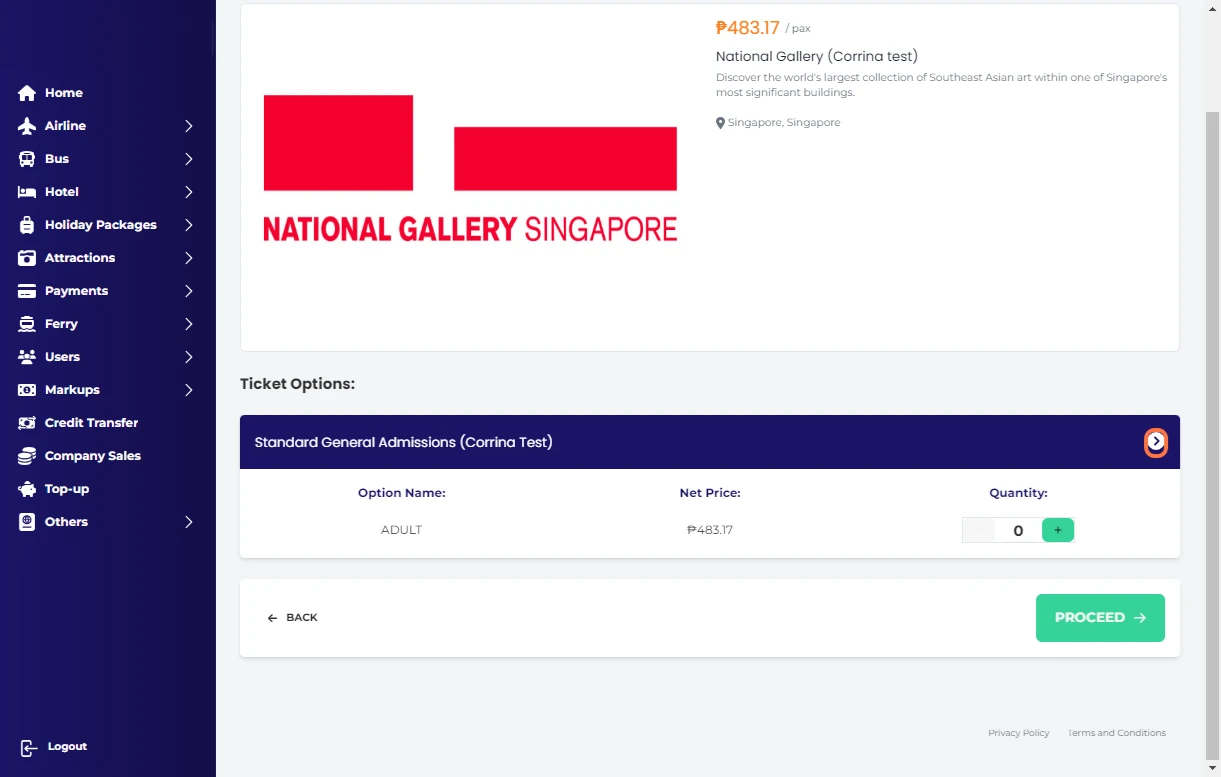Click the Holiday Packages luggage icon

tap(27, 225)
